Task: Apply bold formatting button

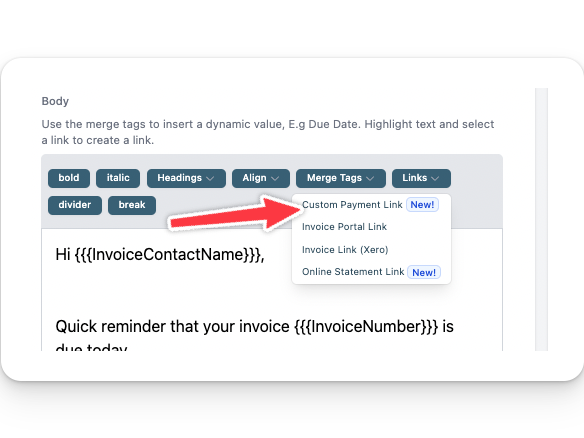Action: (x=69, y=178)
